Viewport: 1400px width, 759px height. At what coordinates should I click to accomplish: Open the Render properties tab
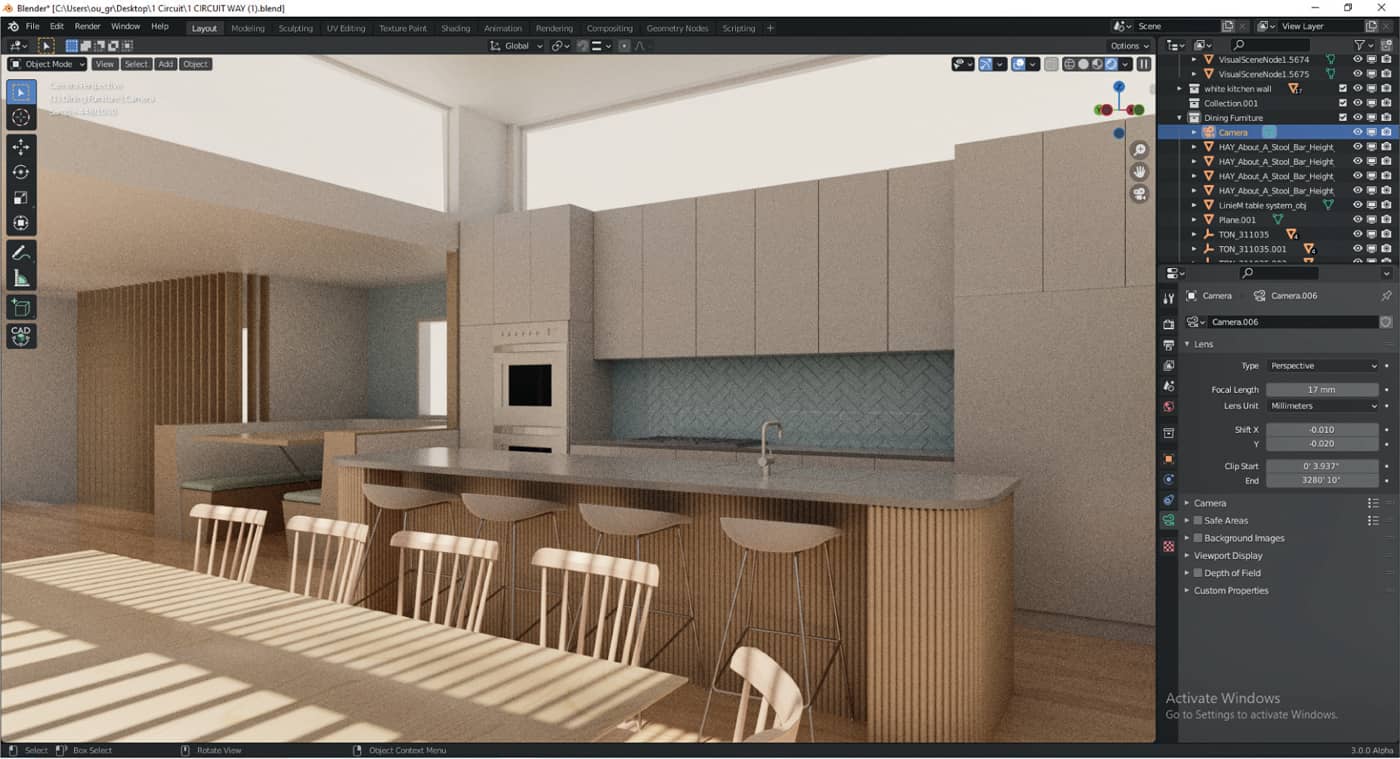[1168, 324]
